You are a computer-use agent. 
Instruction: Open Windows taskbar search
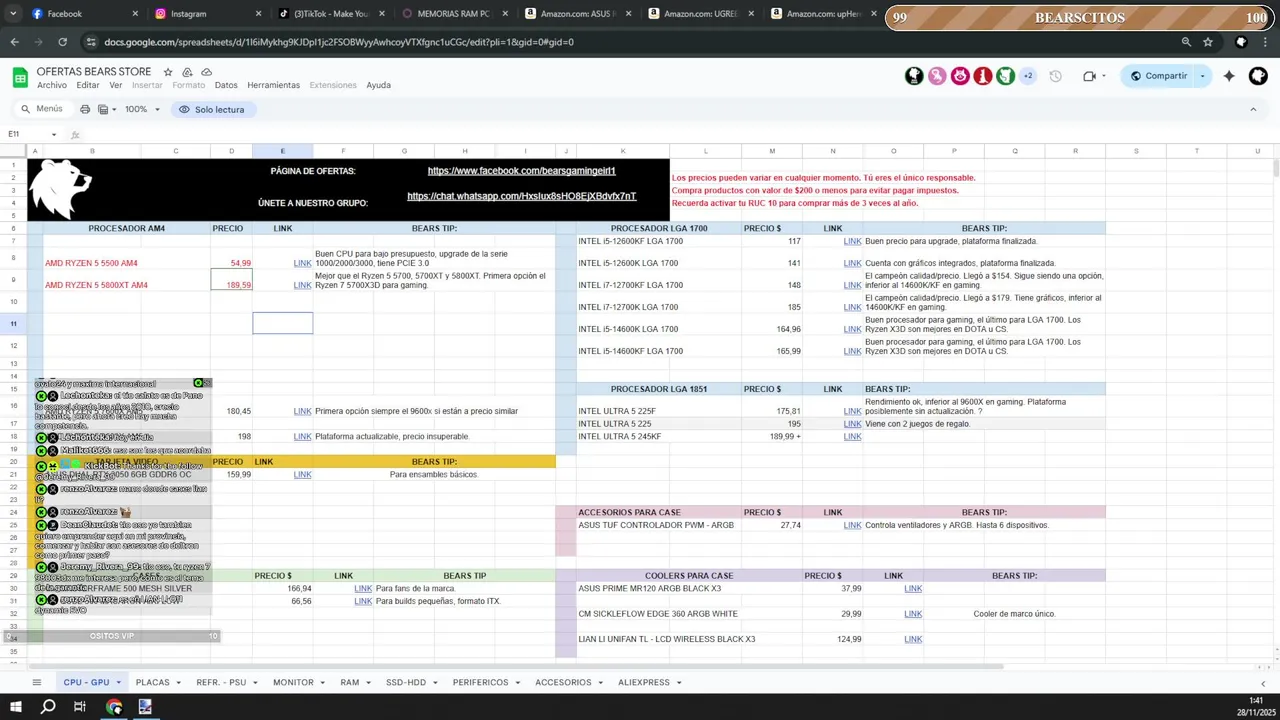[47, 707]
